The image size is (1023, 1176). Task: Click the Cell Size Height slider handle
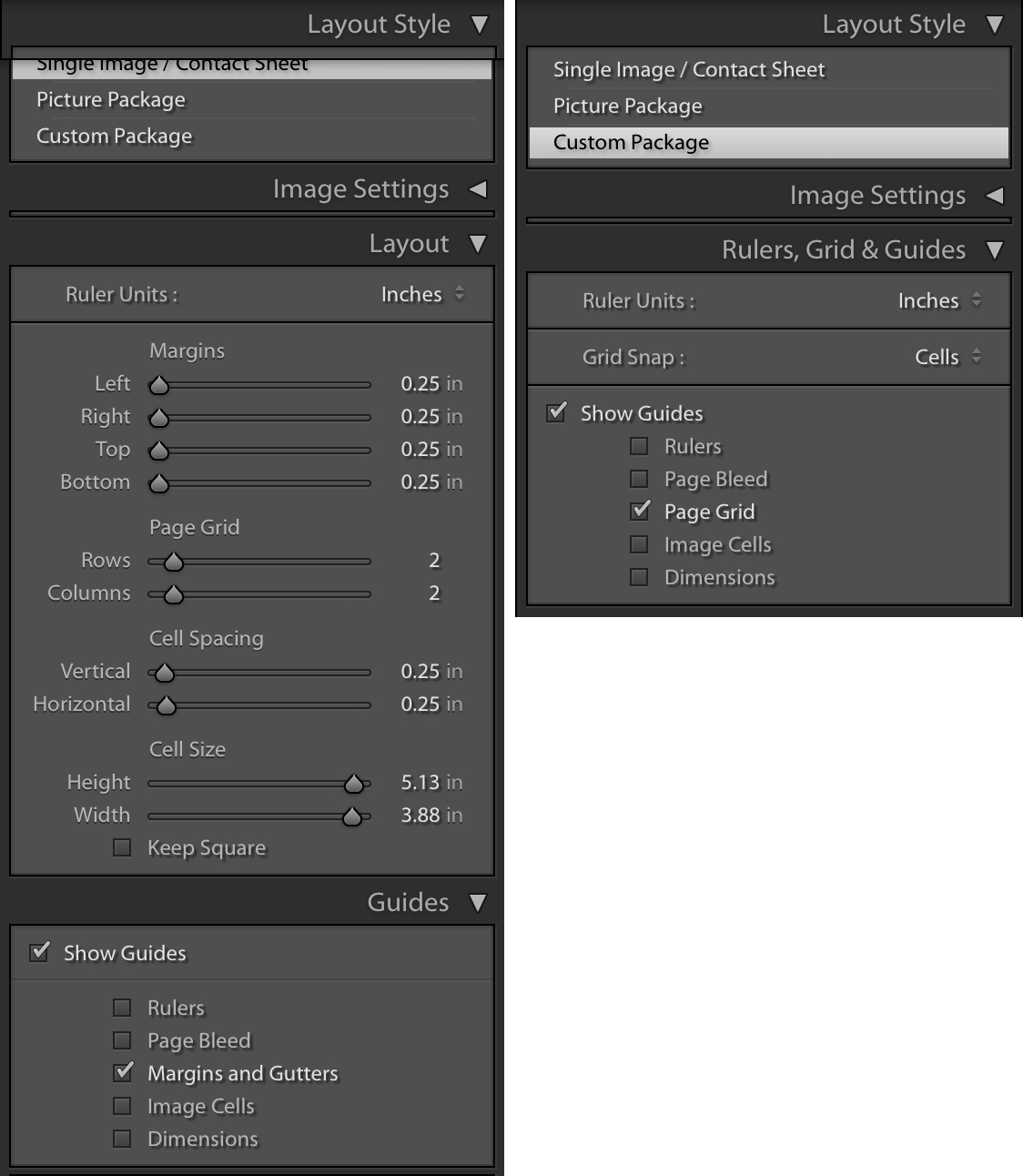pyautogui.click(x=356, y=783)
